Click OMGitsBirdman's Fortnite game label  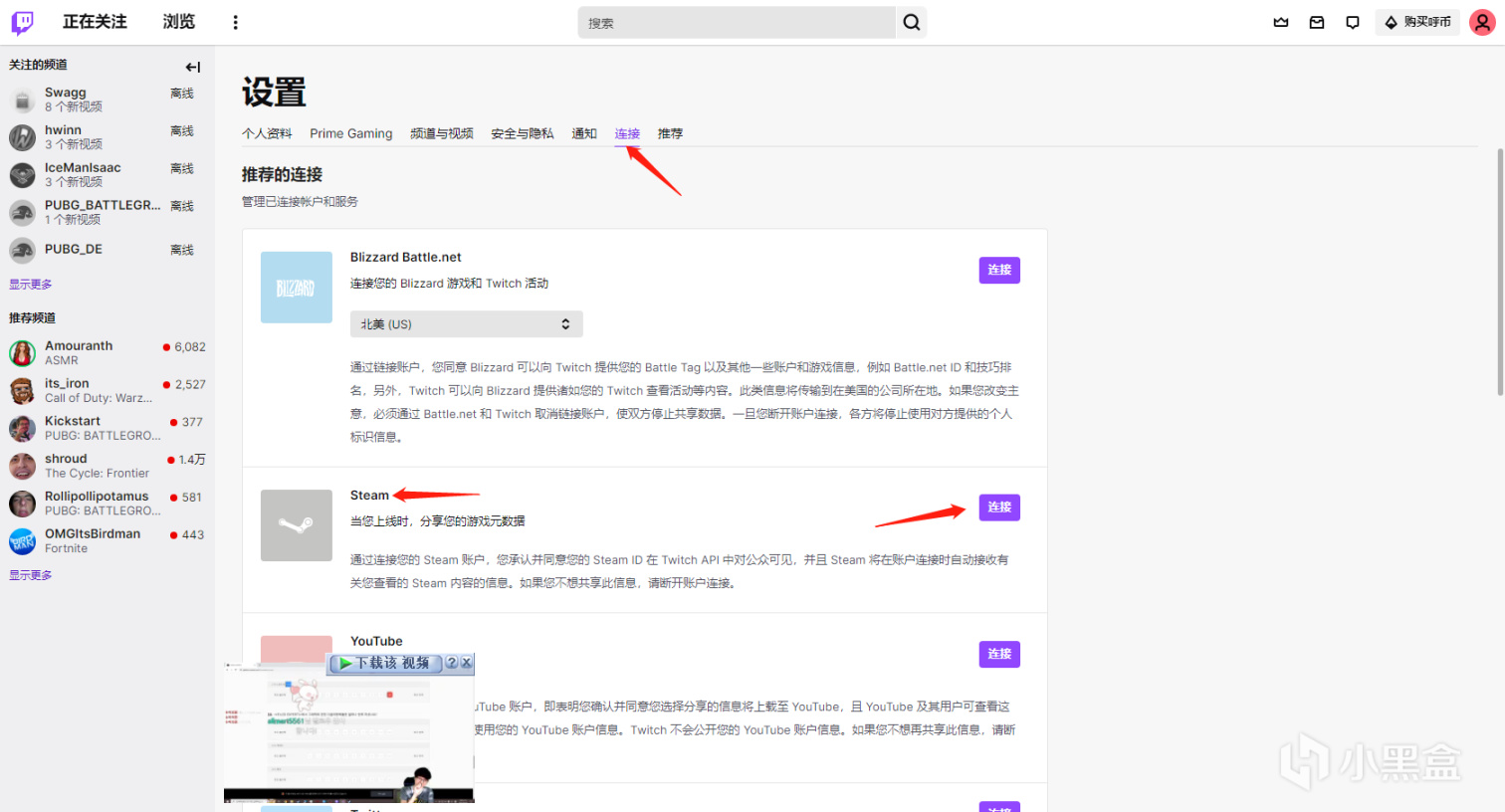pos(66,549)
